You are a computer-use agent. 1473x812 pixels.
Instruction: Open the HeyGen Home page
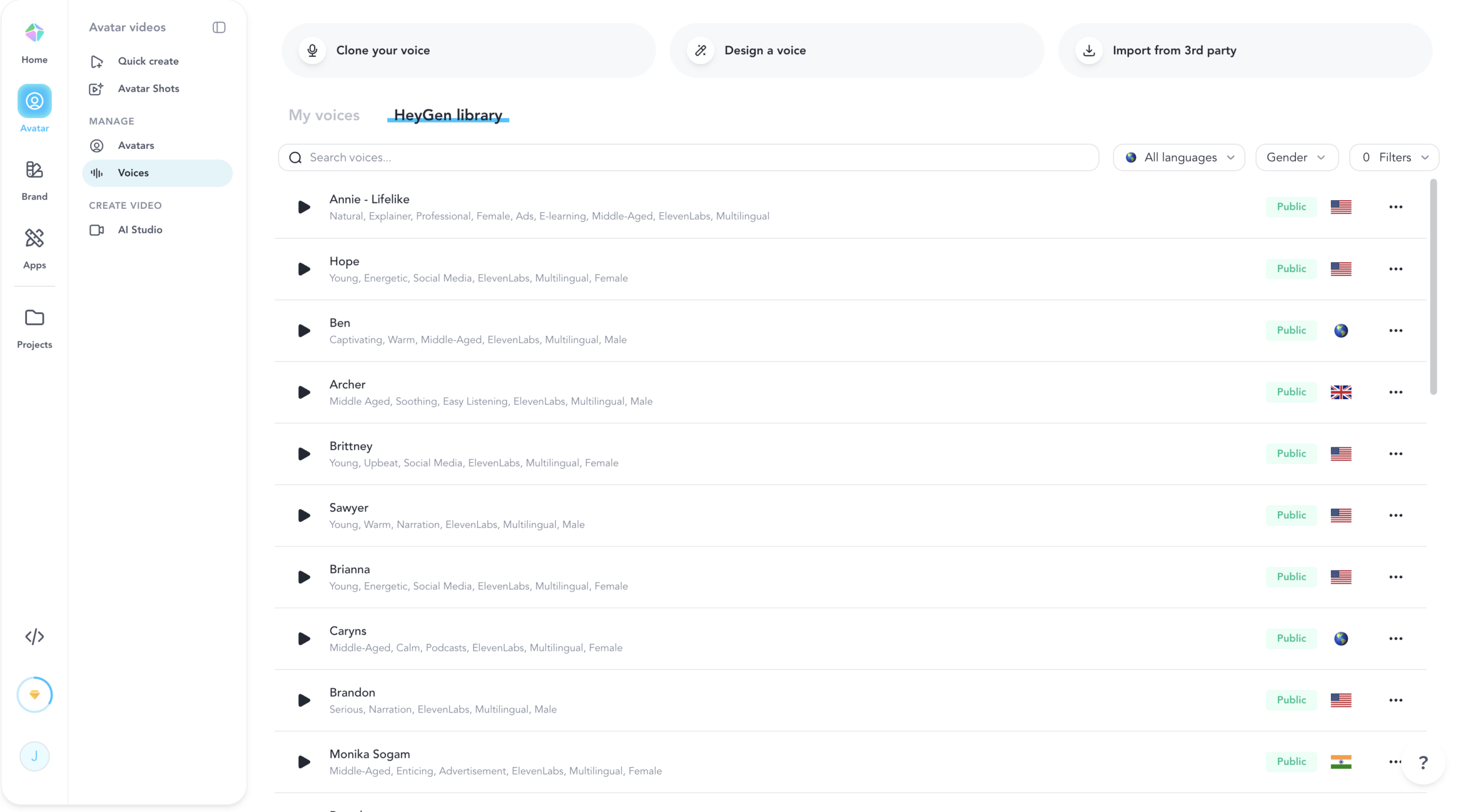(35, 43)
